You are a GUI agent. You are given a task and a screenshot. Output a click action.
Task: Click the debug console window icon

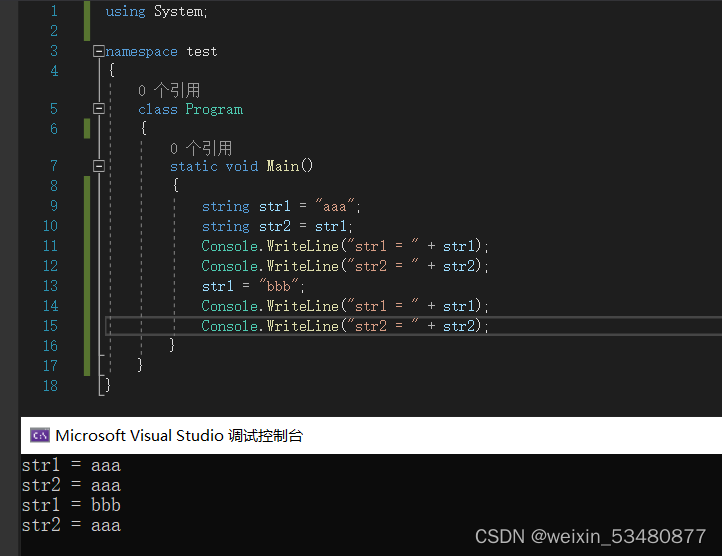click(x=40, y=435)
